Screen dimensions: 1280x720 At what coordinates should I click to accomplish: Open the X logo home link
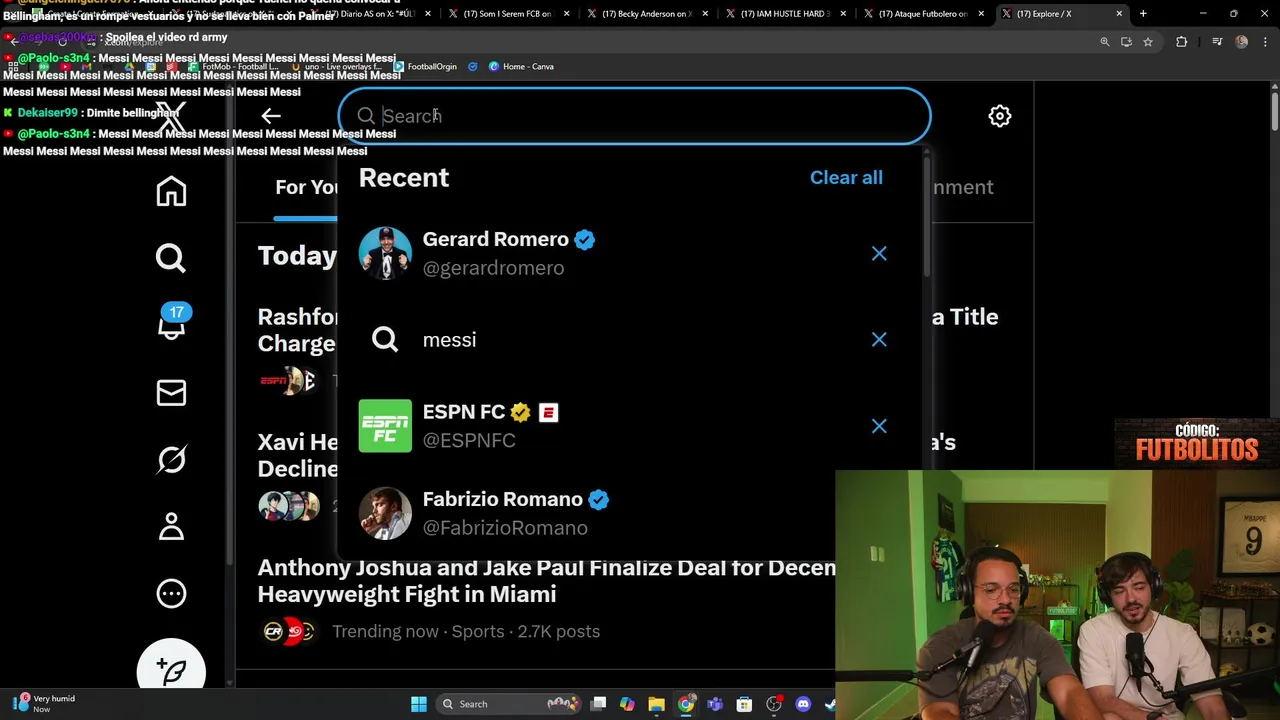(171, 117)
